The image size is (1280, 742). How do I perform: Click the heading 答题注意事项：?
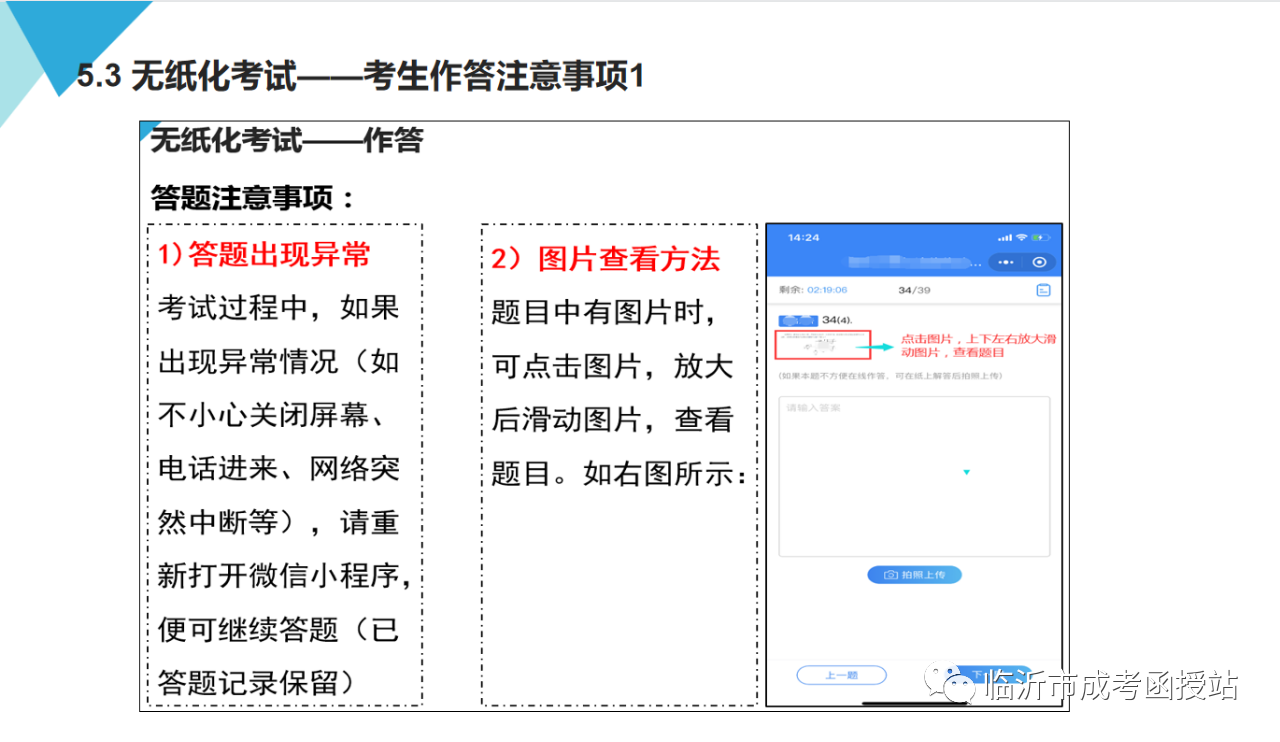(x=253, y=197)
